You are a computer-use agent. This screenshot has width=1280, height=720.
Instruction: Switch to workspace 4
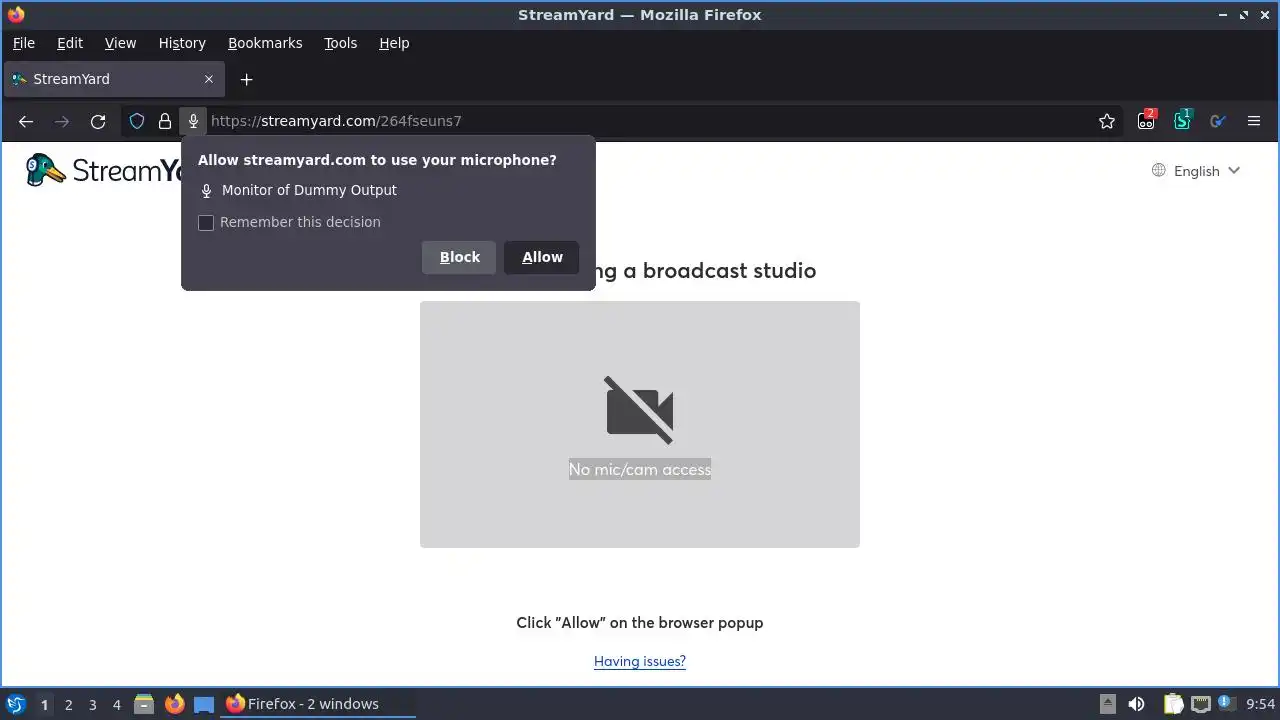tap(116, 705)
